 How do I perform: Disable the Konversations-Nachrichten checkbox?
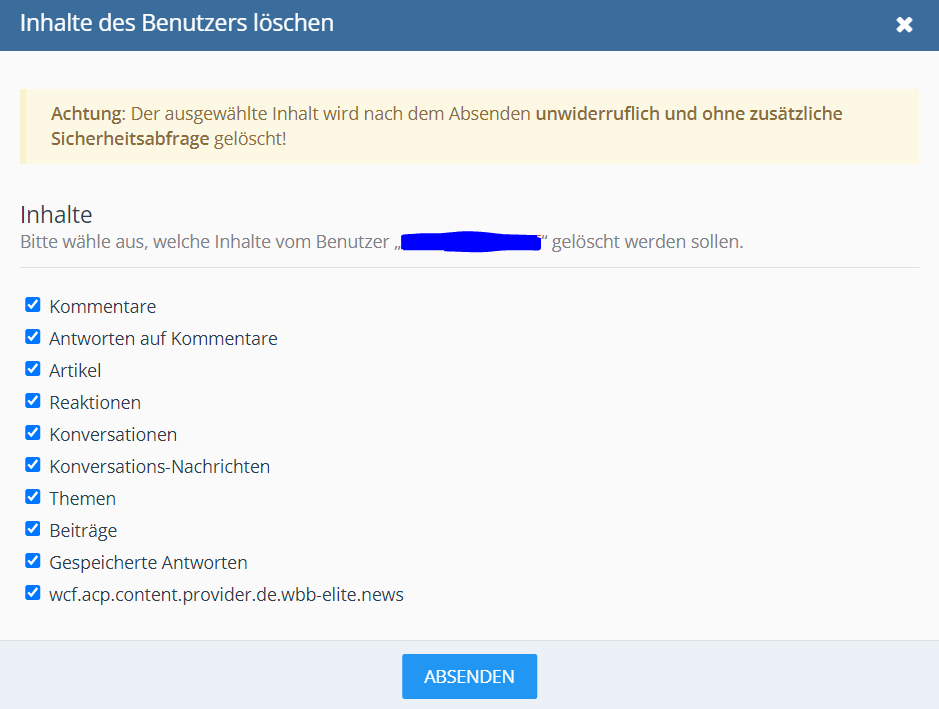33,465
